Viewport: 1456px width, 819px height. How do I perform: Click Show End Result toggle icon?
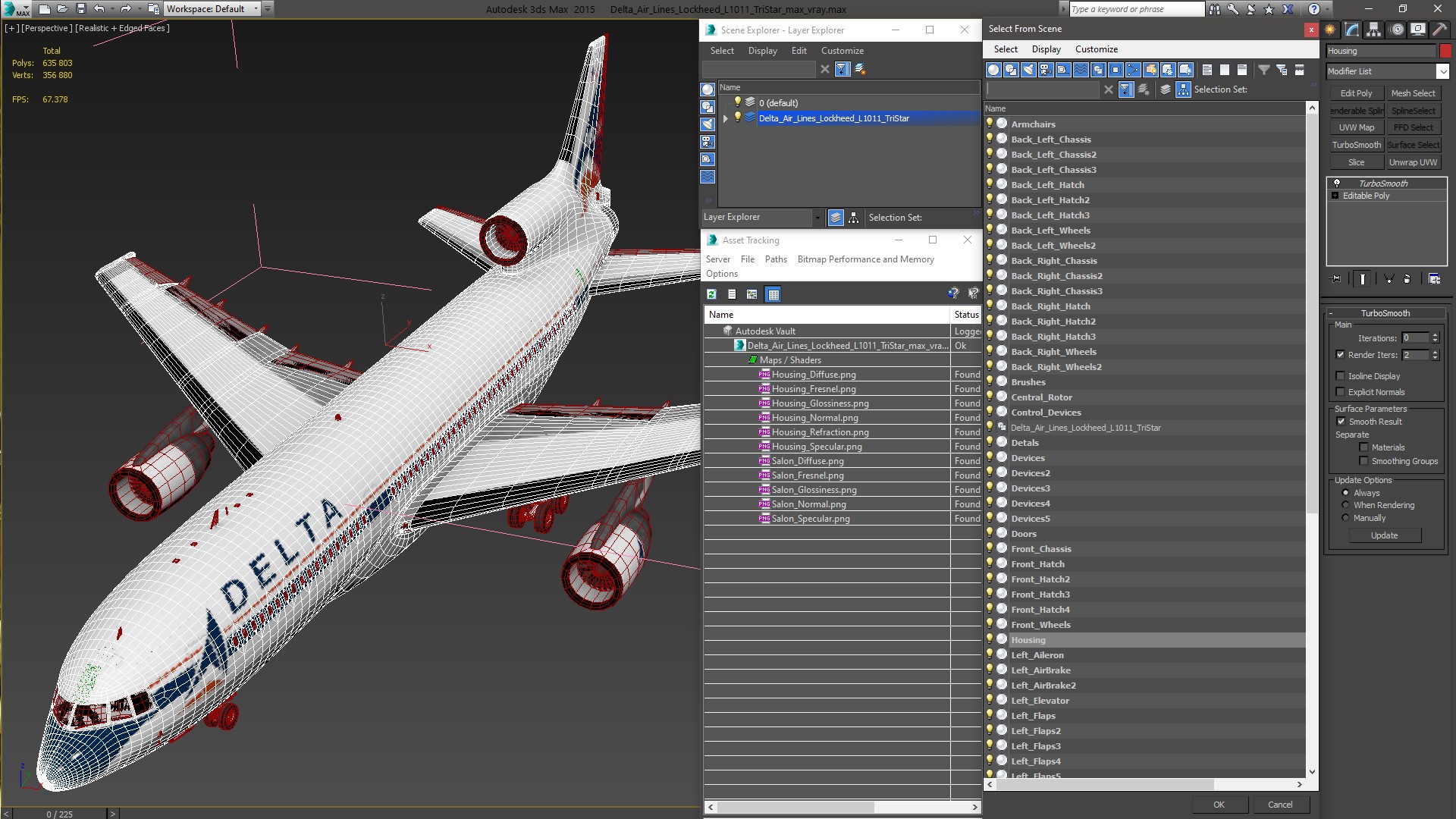[x=1363, y=279]
